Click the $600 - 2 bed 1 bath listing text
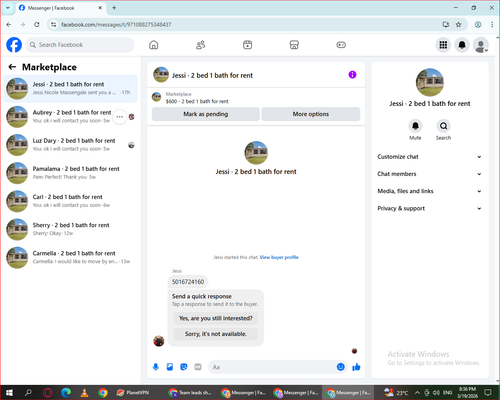Image resolution: width=500 pixels, height=400 pixels. click(197, 101)
